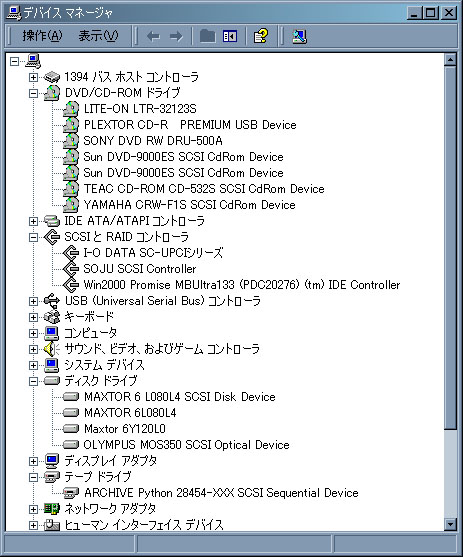This screenshot has height=557, width=463.
Task: Collapse the DVD/CD-ROM ドライブ node
Action: (x=33, y=93)
